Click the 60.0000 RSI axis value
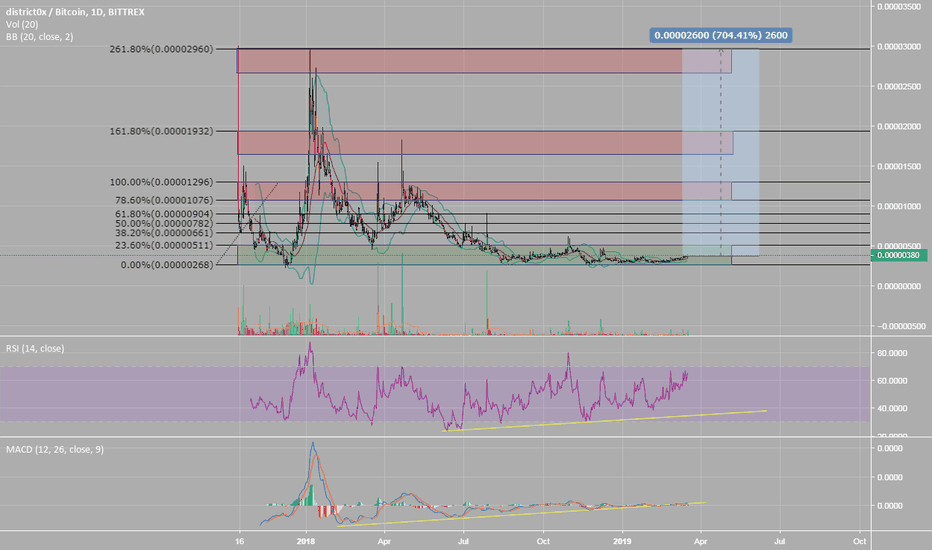This screenshot has height=550, width=932. (x=892, y=381)
